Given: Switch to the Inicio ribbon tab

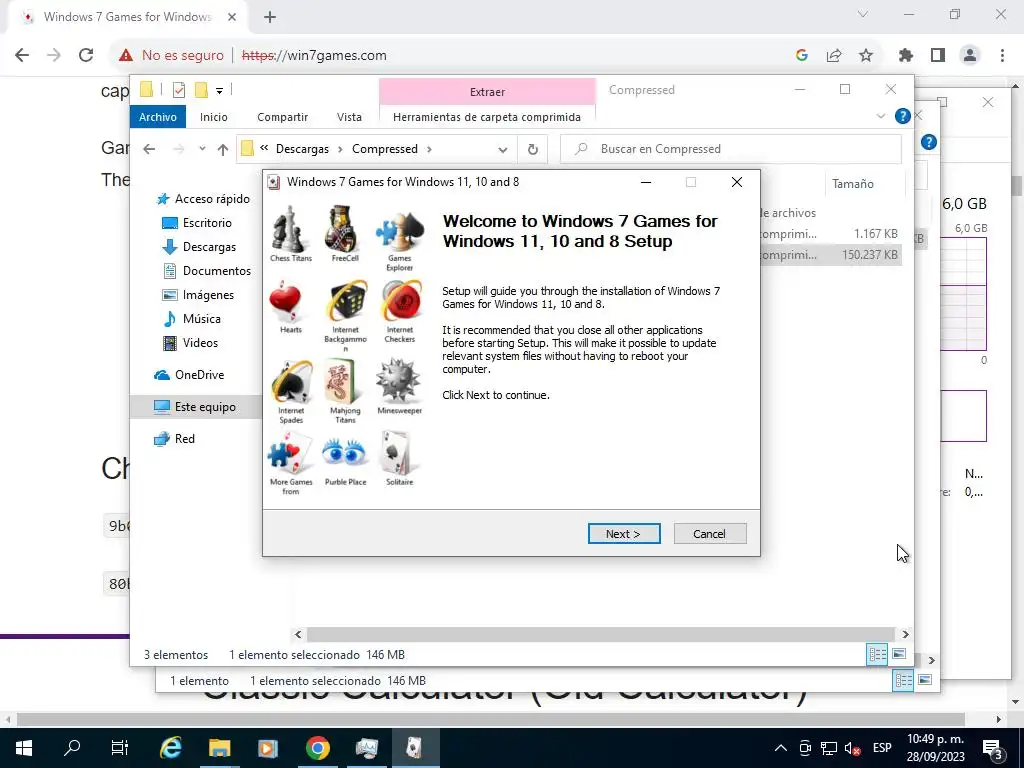Looking at the screenshot, I should click(214, 117).
